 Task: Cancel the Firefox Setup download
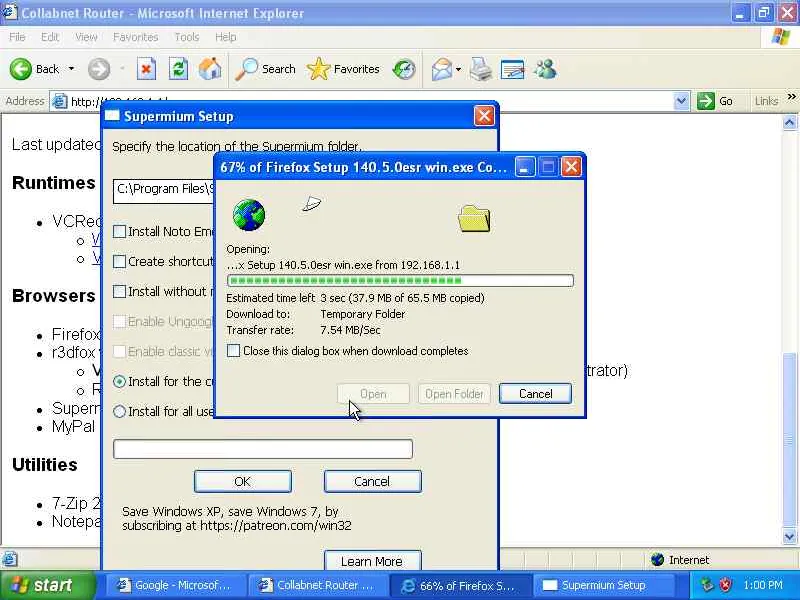[535, 394]
